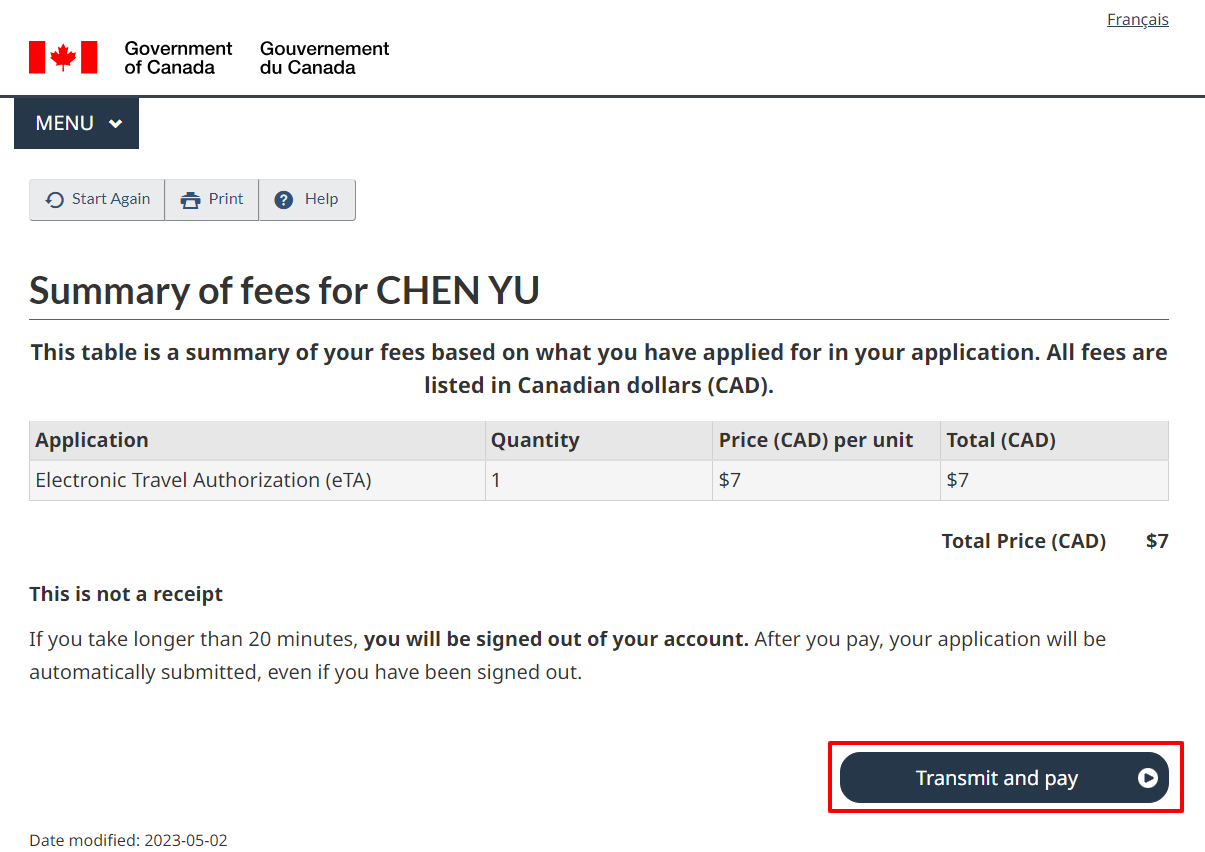Open the MENU navigation label
Viewport: 1205px width, 852px height.
point(65,123)
